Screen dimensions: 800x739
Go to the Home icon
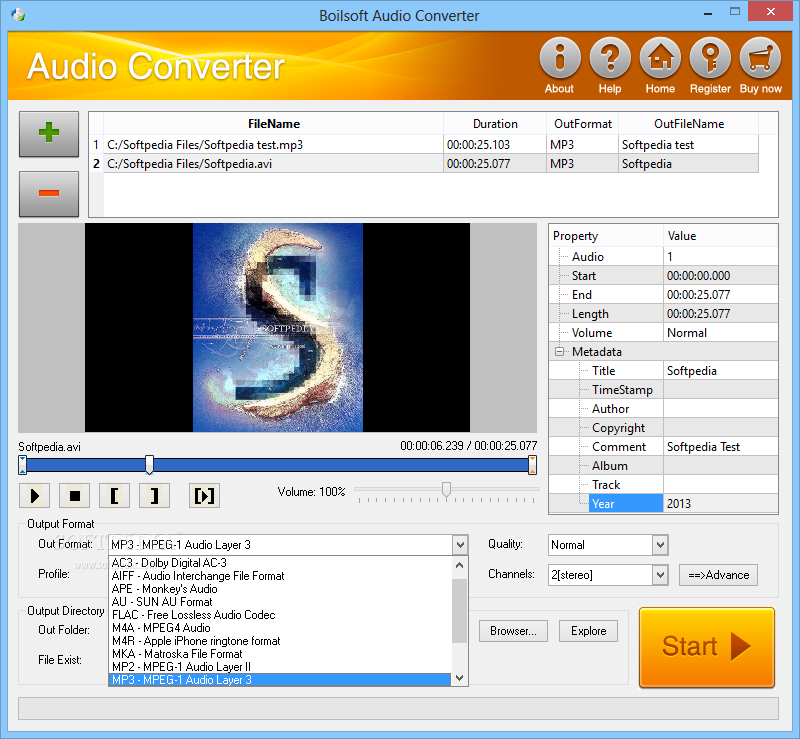(660, 57)
